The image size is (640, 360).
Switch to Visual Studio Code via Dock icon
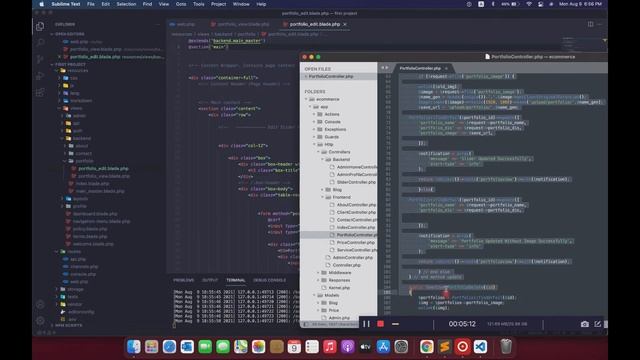coord(480,347)
